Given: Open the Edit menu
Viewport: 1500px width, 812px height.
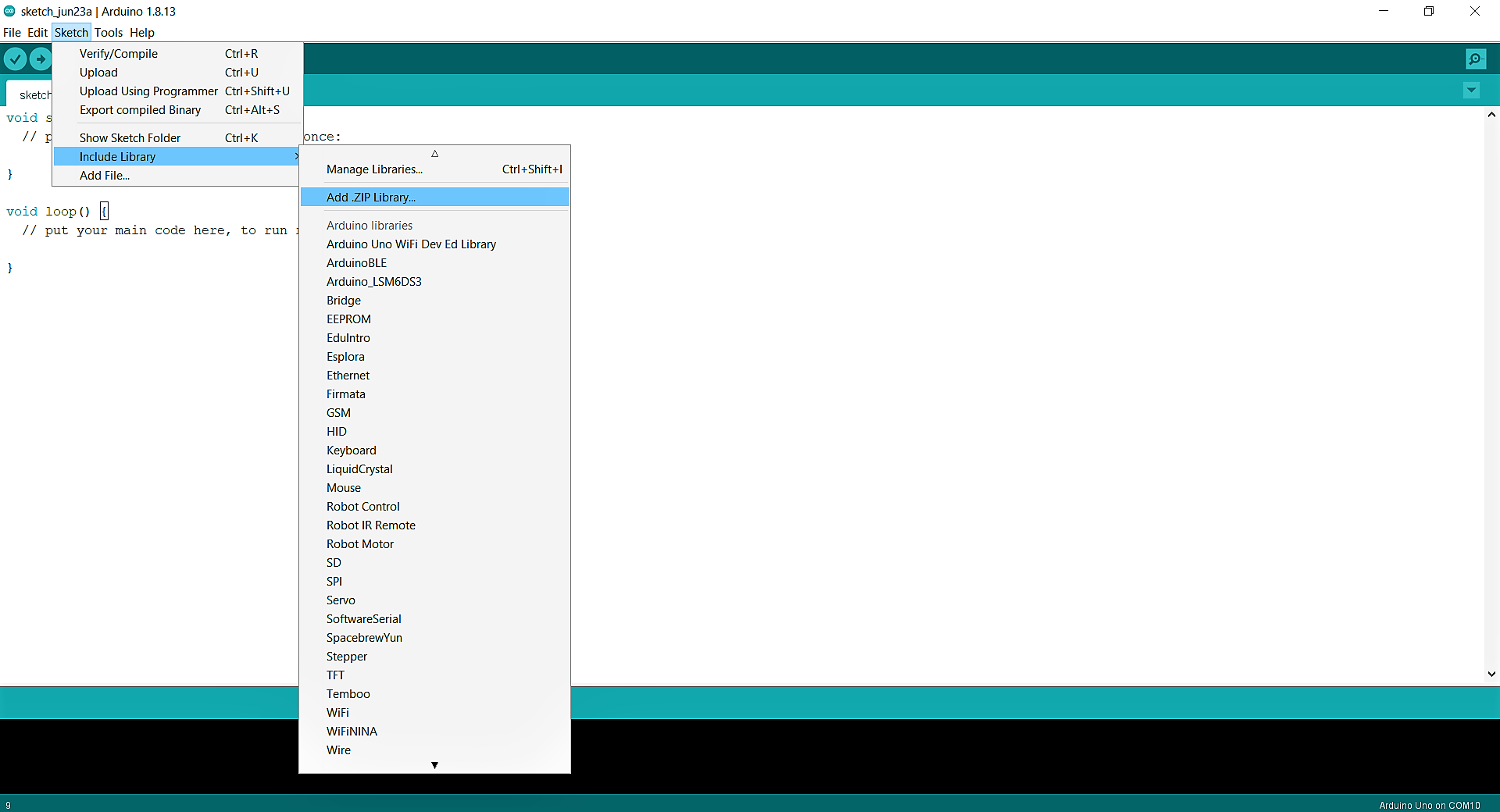Looking at the screenshot, I should point(37,33).
